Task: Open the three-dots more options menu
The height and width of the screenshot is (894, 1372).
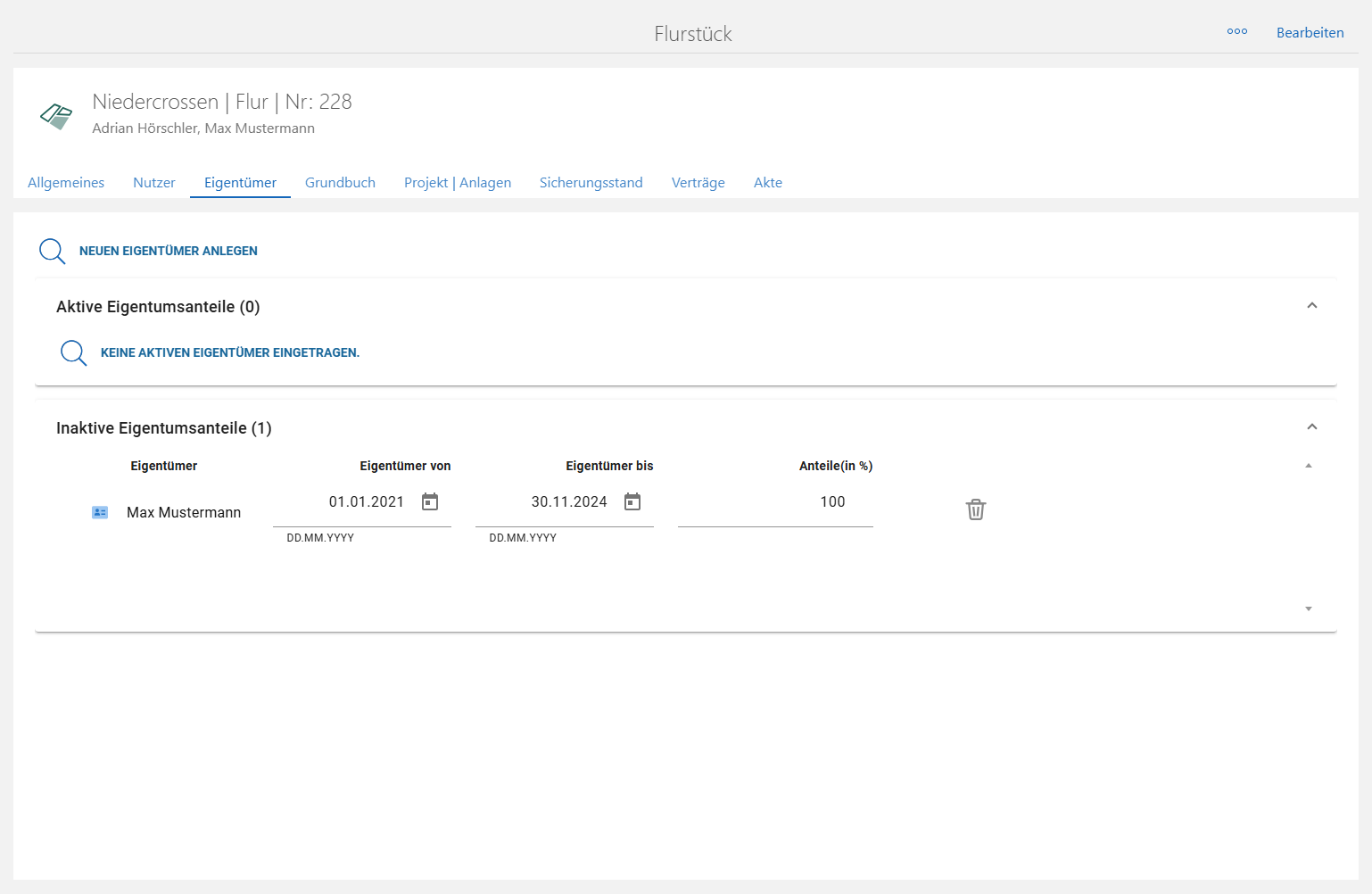Action: click(x=1236, y=32)
